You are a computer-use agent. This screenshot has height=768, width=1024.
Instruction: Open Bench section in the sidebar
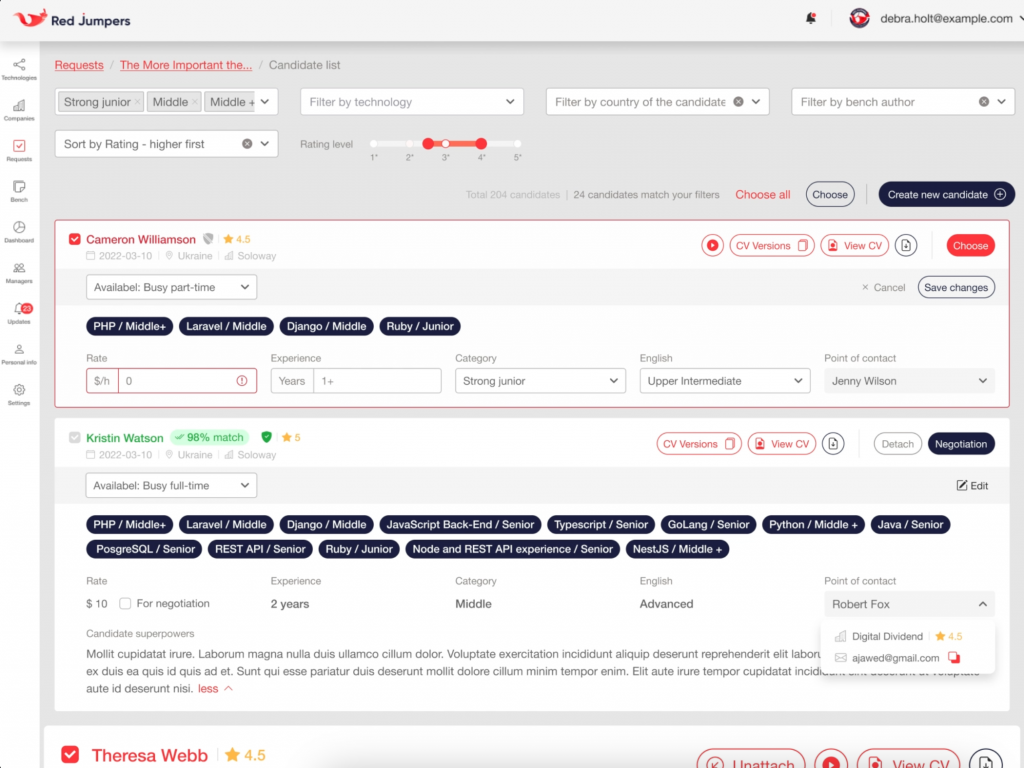19,191
